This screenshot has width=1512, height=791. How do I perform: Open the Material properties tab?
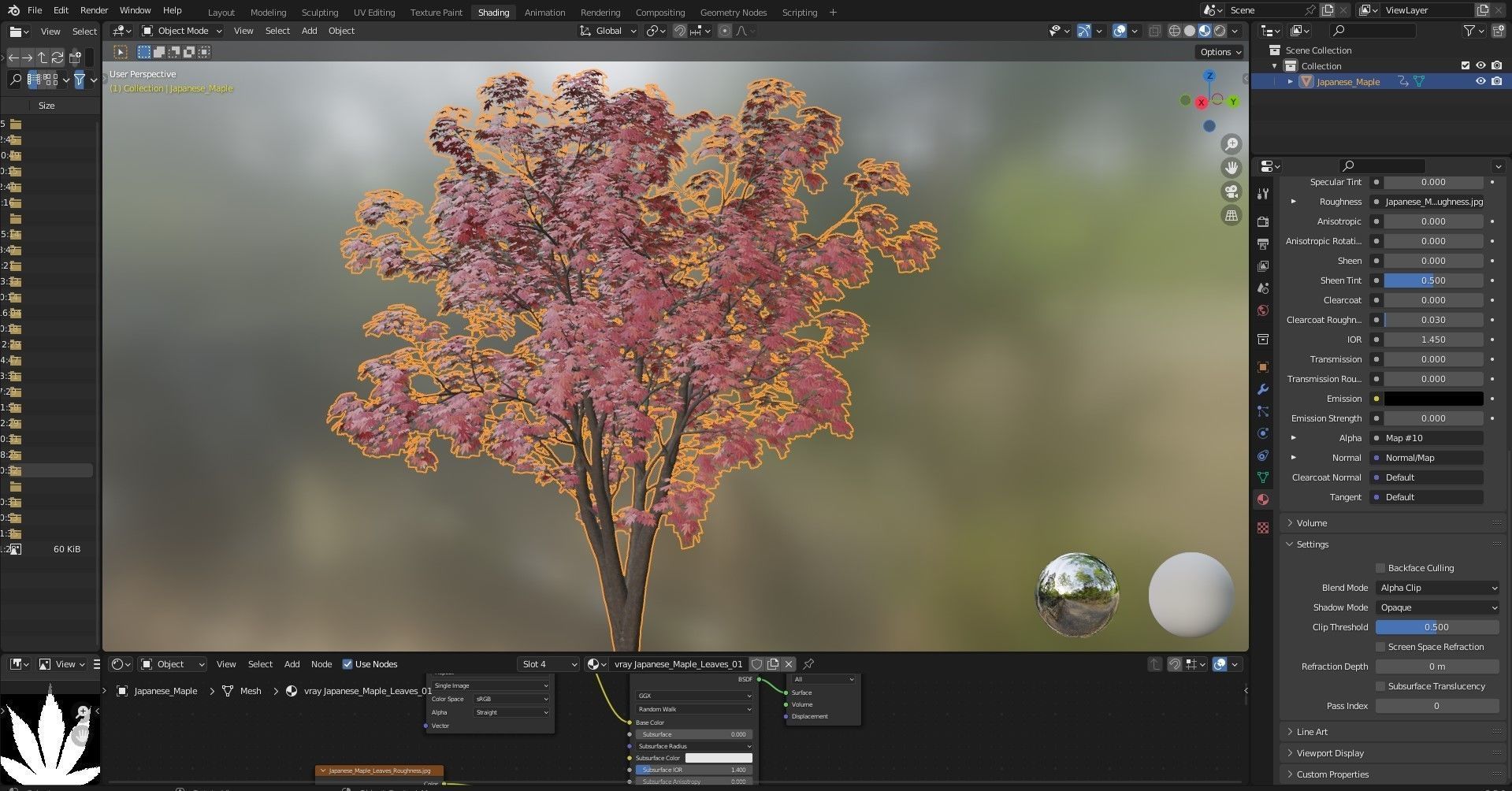pos(1263,499)
